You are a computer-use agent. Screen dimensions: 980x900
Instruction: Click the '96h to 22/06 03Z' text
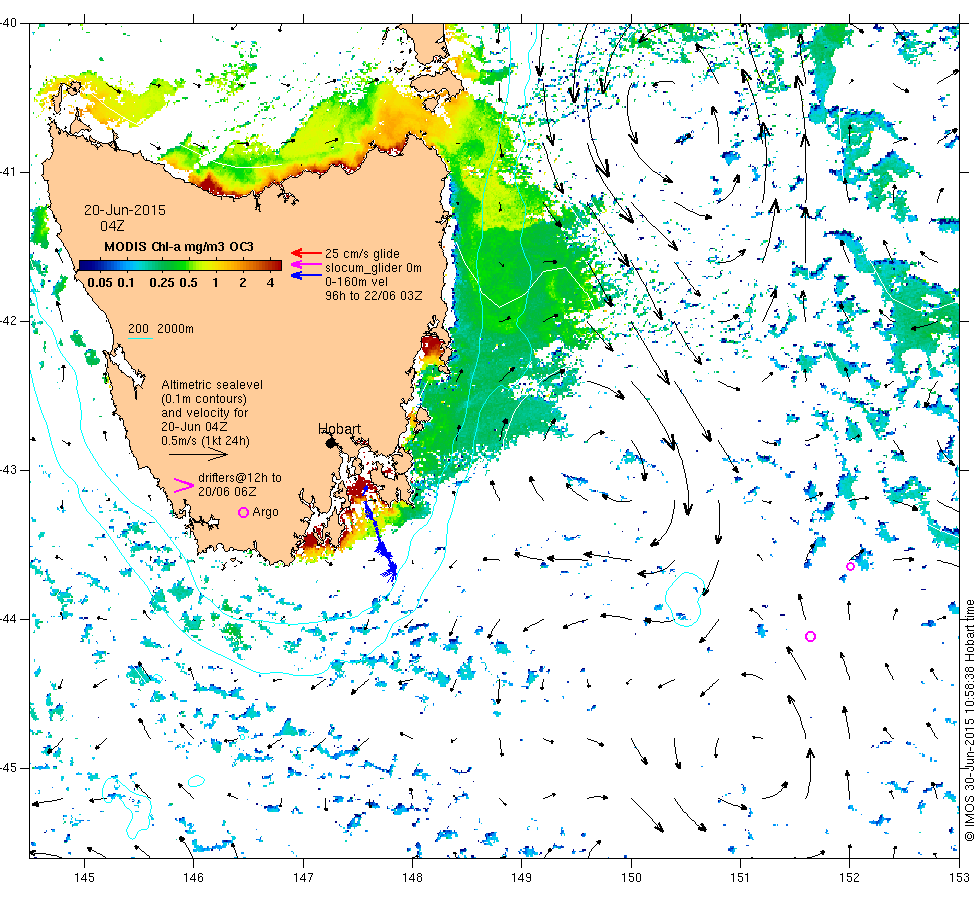pyautogui.click(x=374, y=296)
